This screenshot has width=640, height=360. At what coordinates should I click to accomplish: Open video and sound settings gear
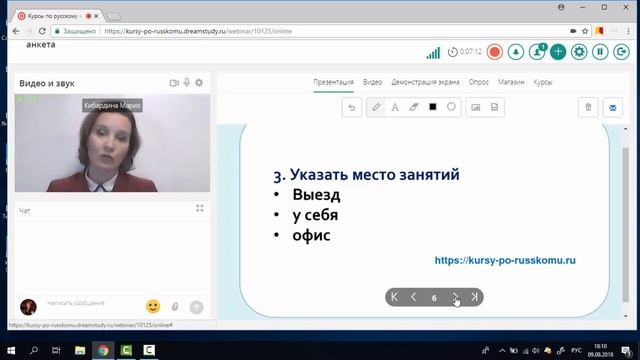click(199, 82)
